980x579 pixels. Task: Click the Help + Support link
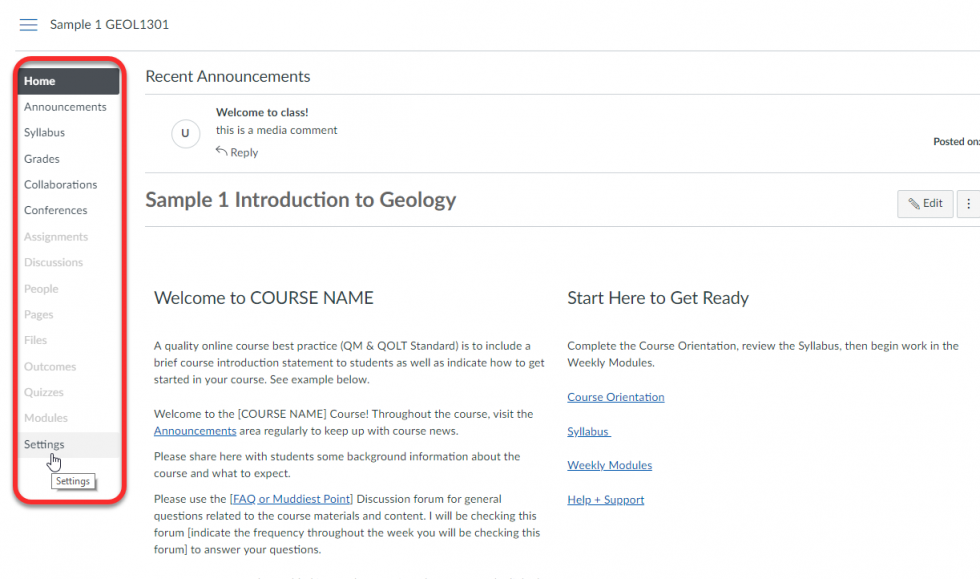coord(605,499)
